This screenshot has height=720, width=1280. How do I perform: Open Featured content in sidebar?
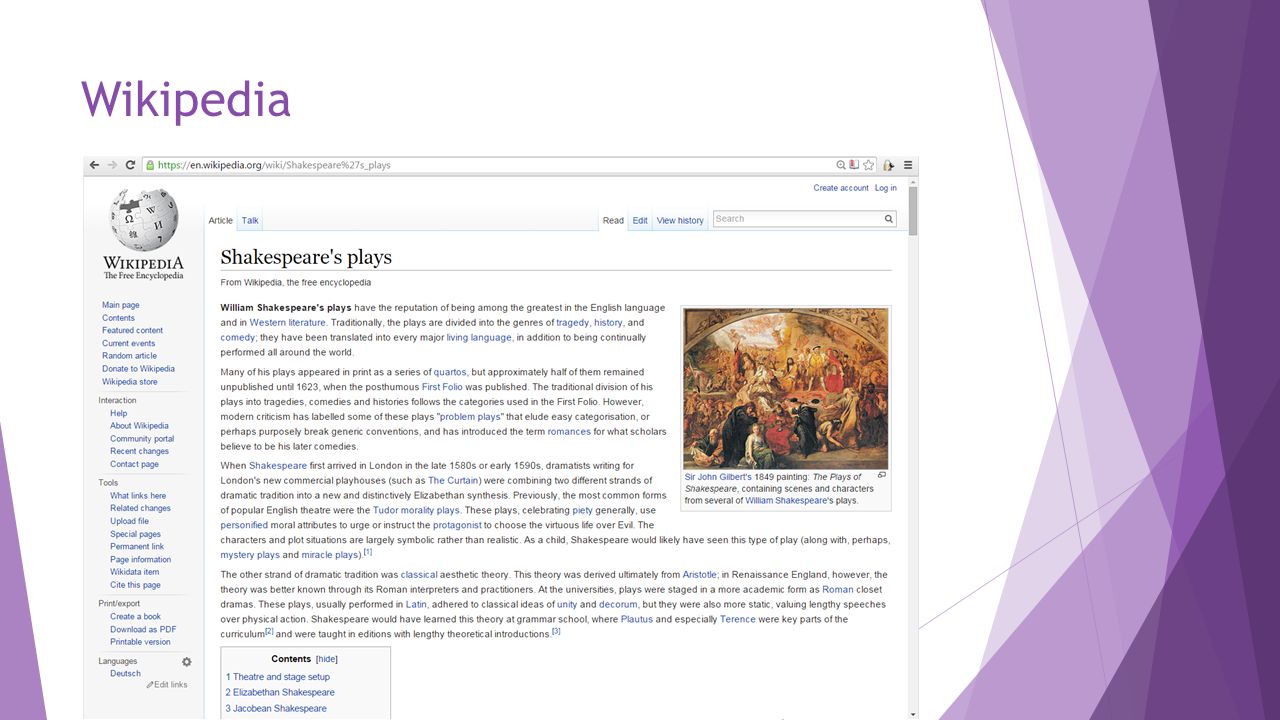[x=132, y=330]
